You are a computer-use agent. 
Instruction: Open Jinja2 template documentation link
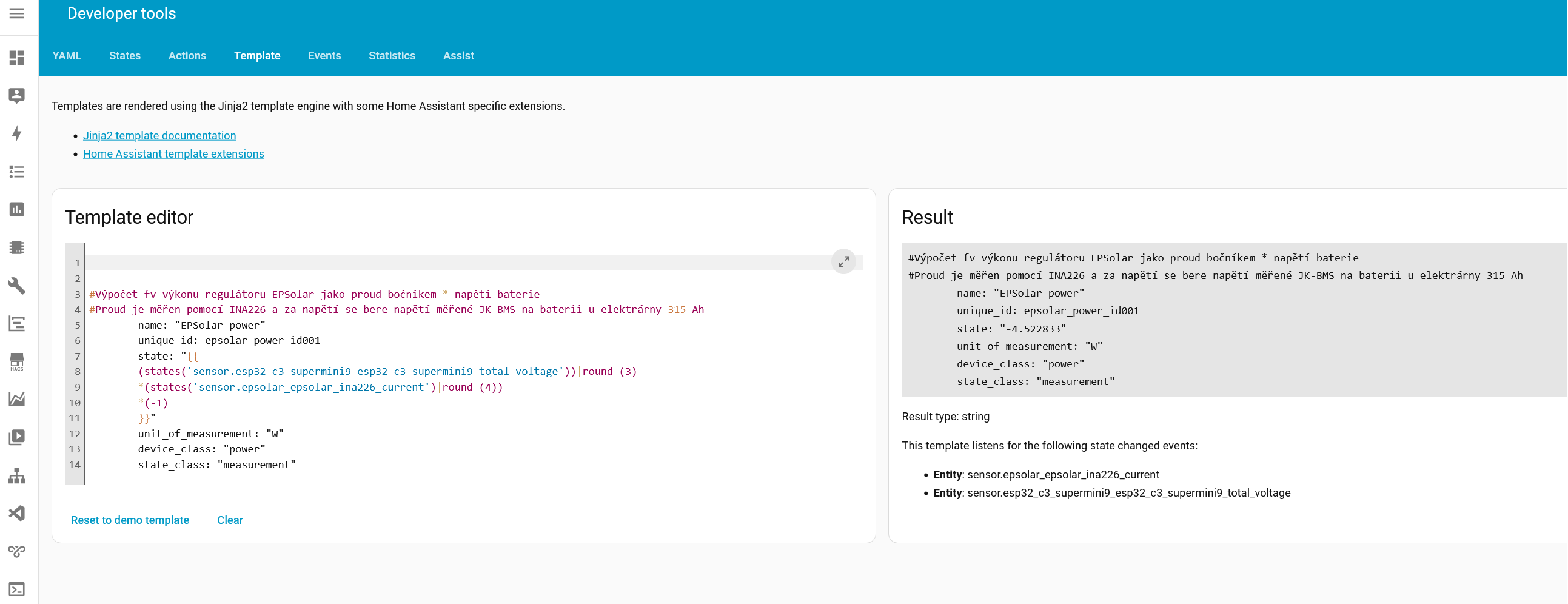click(x=159, y=135)
